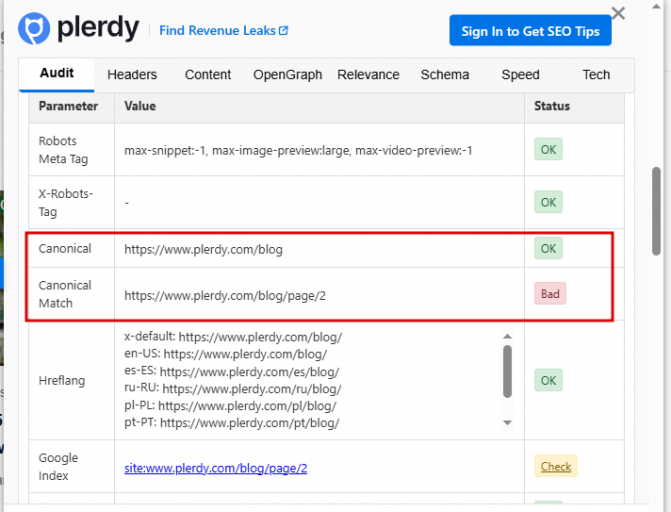Open the Find Revenue Leaks link

(x=224, y=31)
